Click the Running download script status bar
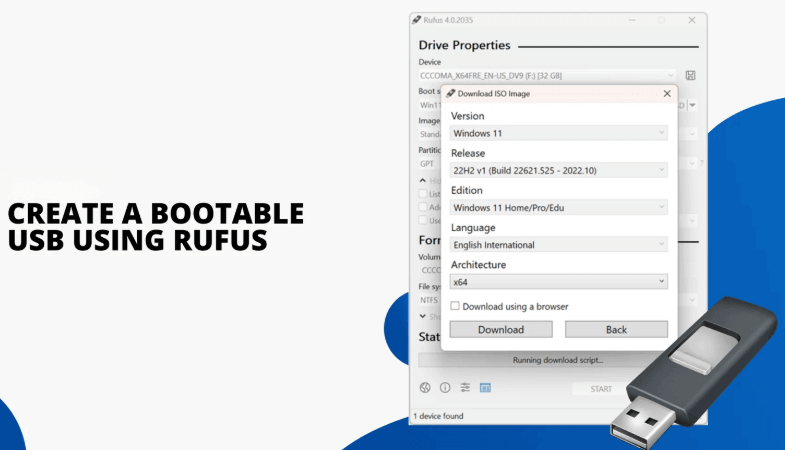Screen dimensions: 785x450 (x=558, y=360)
